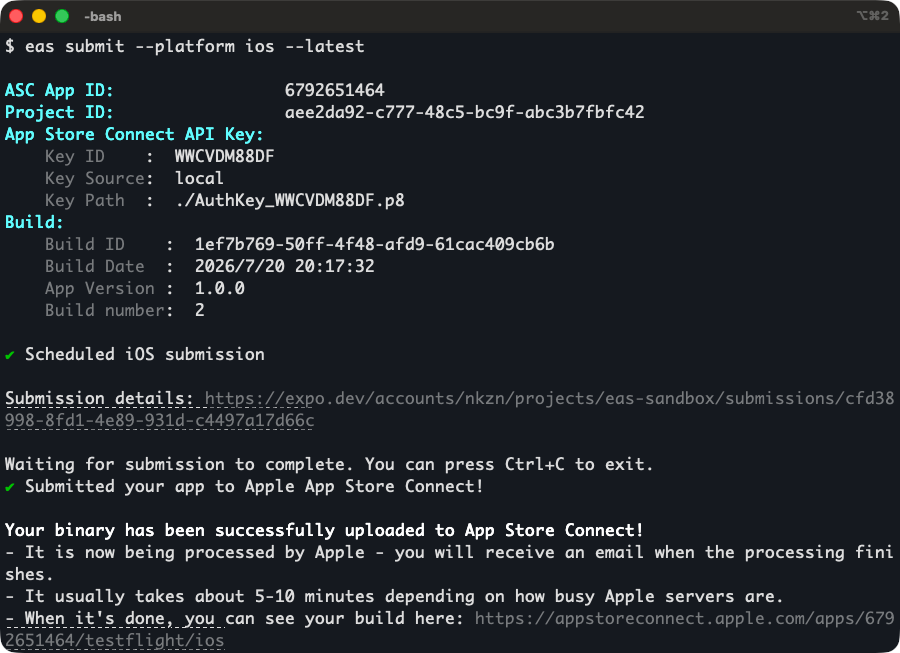Click the green checkmark beside Submitted your app

click(x=10, y=487)
